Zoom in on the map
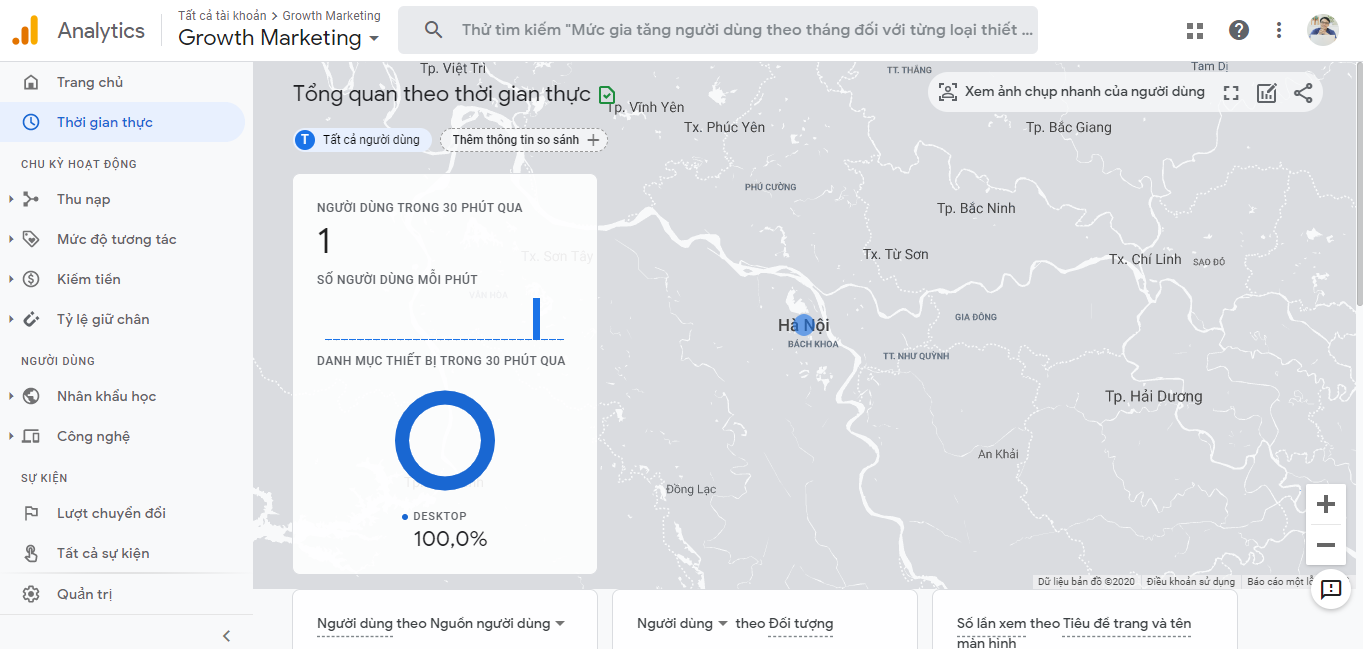The image size is (1363, 649). pyautogui.click(x=1326, y=504)
